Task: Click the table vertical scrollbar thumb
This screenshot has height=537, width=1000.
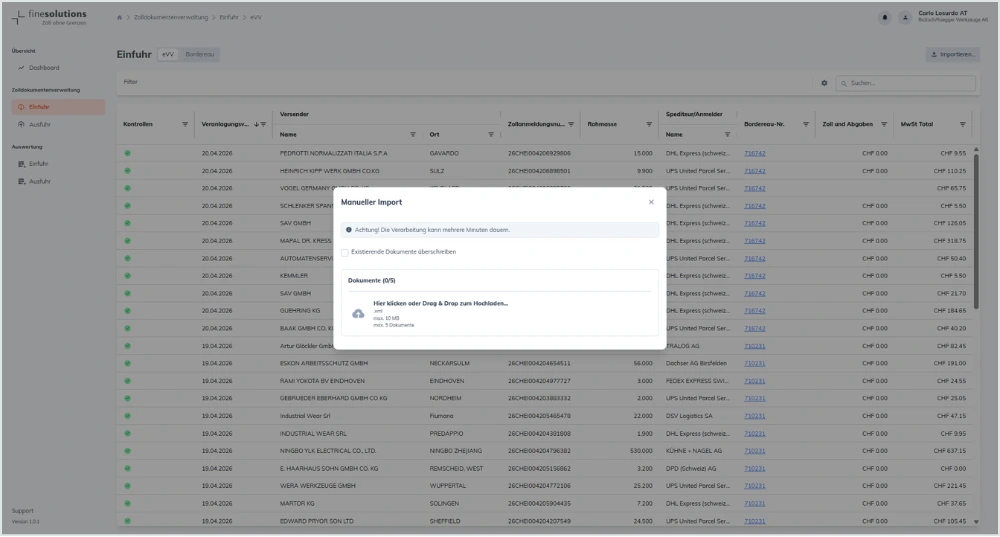Action: 976,230
